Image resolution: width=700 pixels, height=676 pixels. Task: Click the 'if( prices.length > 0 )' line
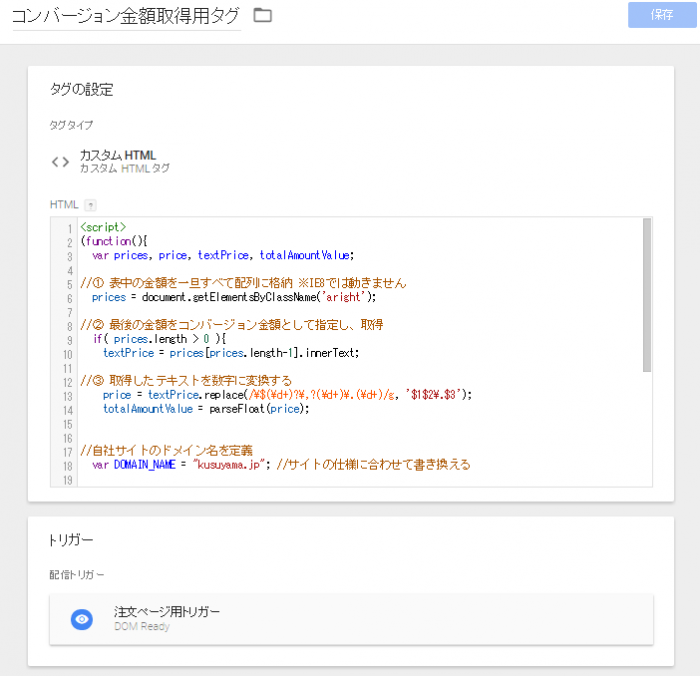[160, 339]
